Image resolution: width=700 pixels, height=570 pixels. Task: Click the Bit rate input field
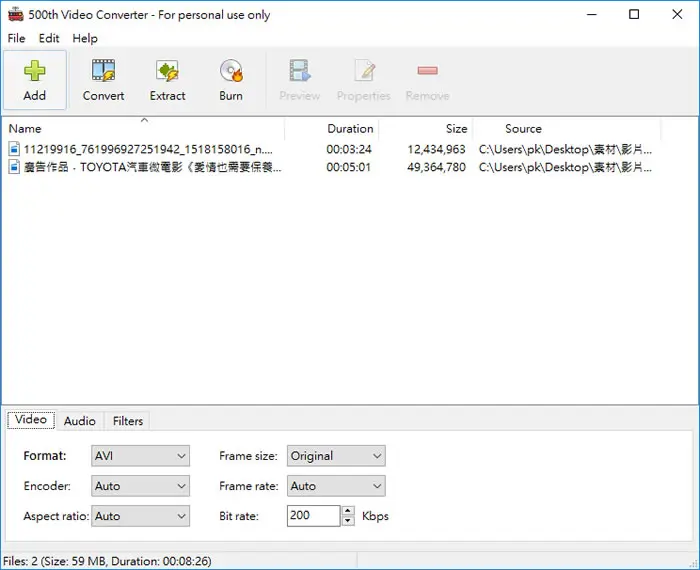point(314,516)
